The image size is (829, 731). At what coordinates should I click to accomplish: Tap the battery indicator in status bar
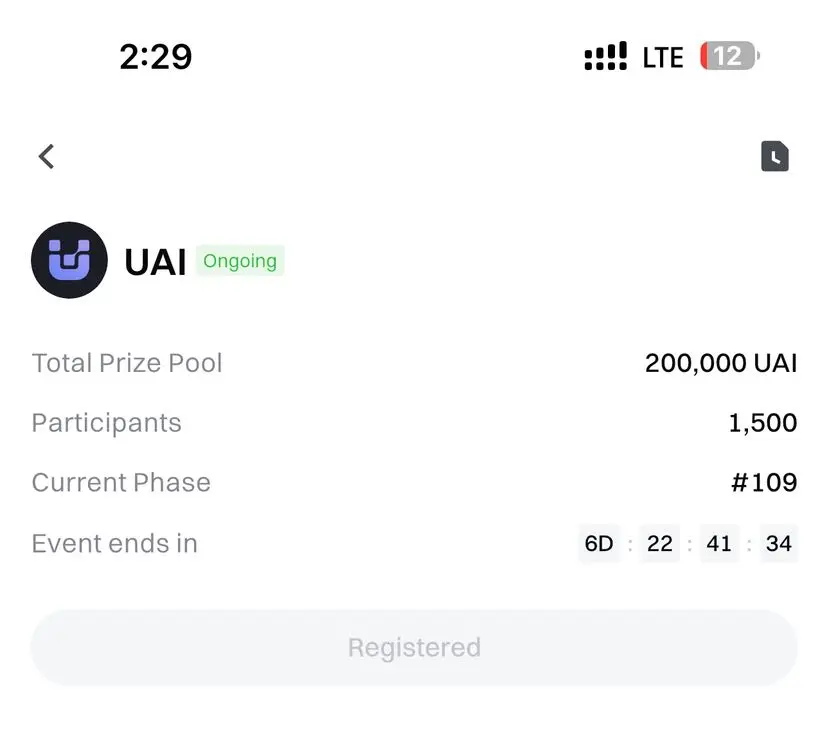(729, 56)
